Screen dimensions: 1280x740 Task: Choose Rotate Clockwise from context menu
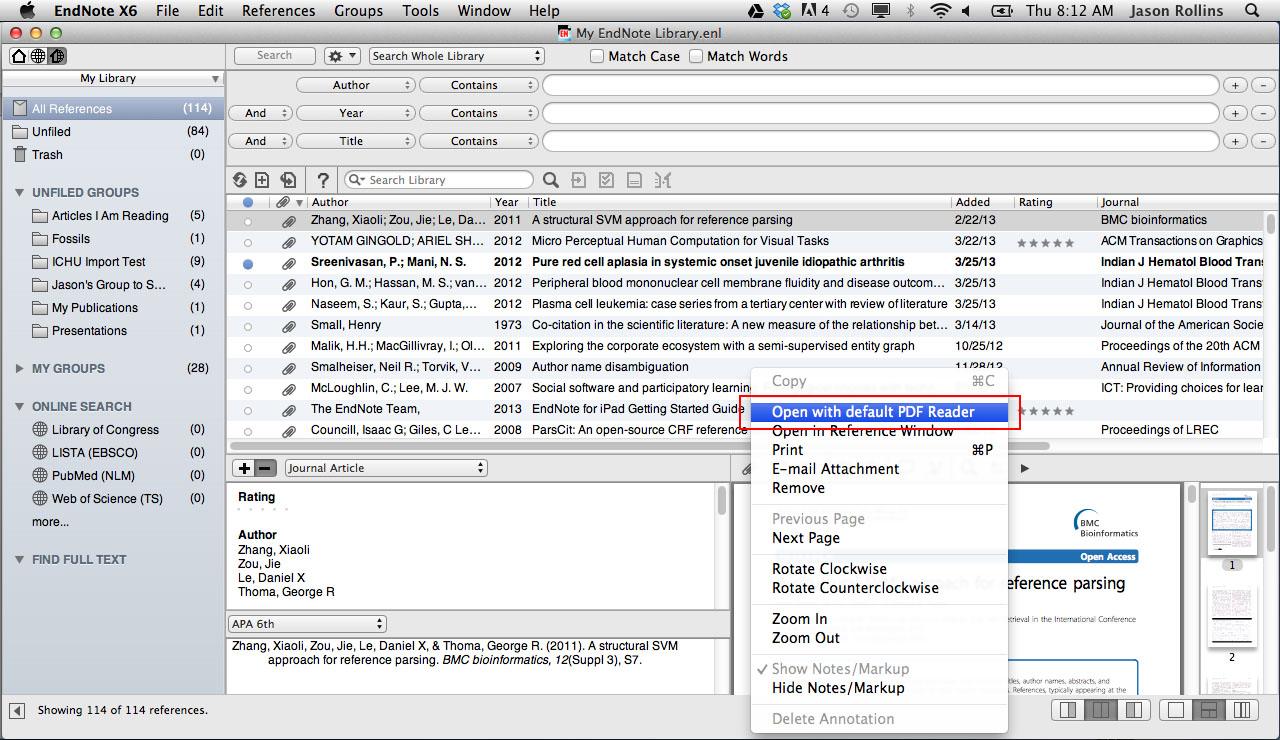(880, 569)
